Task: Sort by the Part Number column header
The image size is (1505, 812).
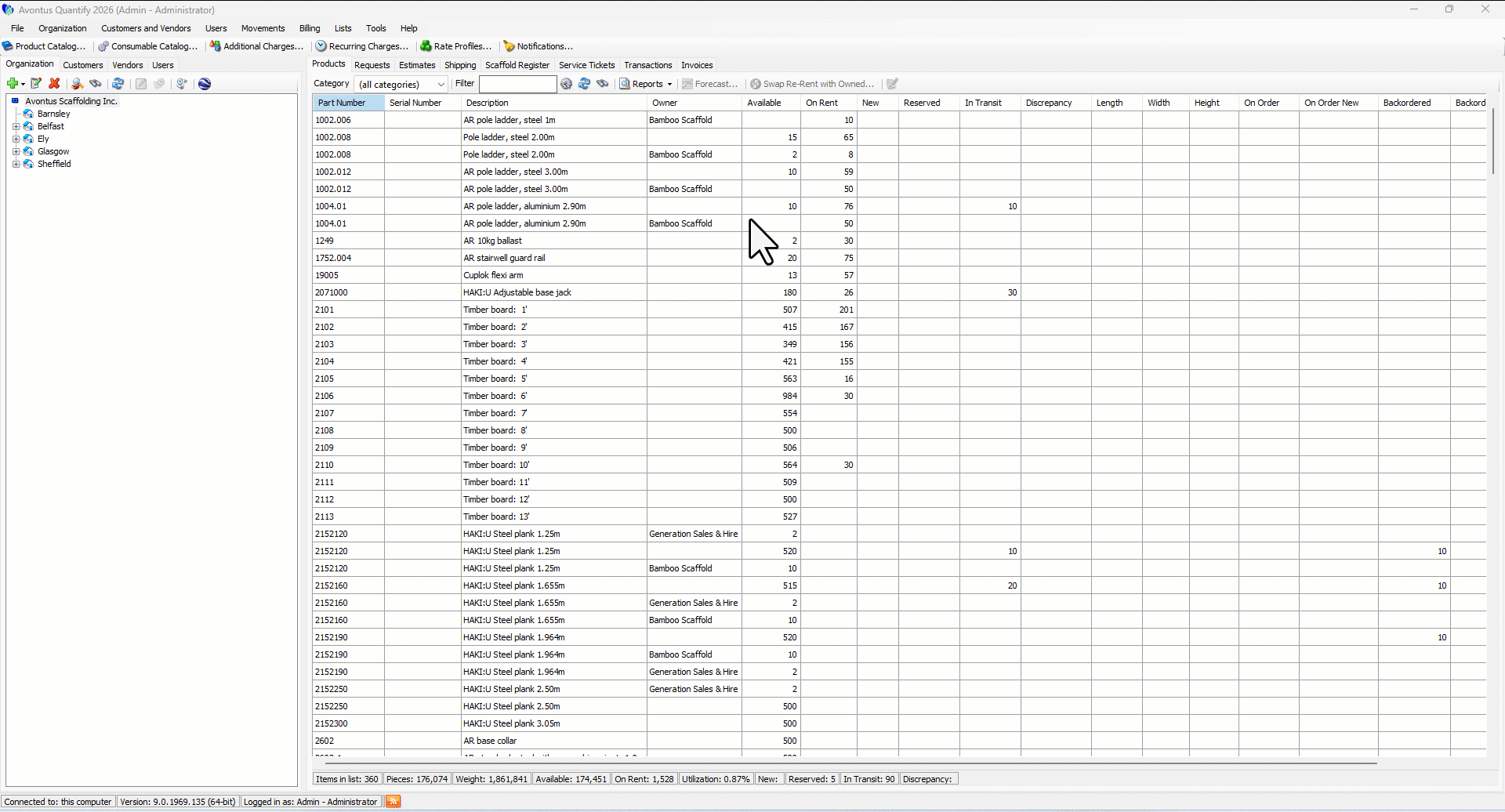Action: coord(348,103)
